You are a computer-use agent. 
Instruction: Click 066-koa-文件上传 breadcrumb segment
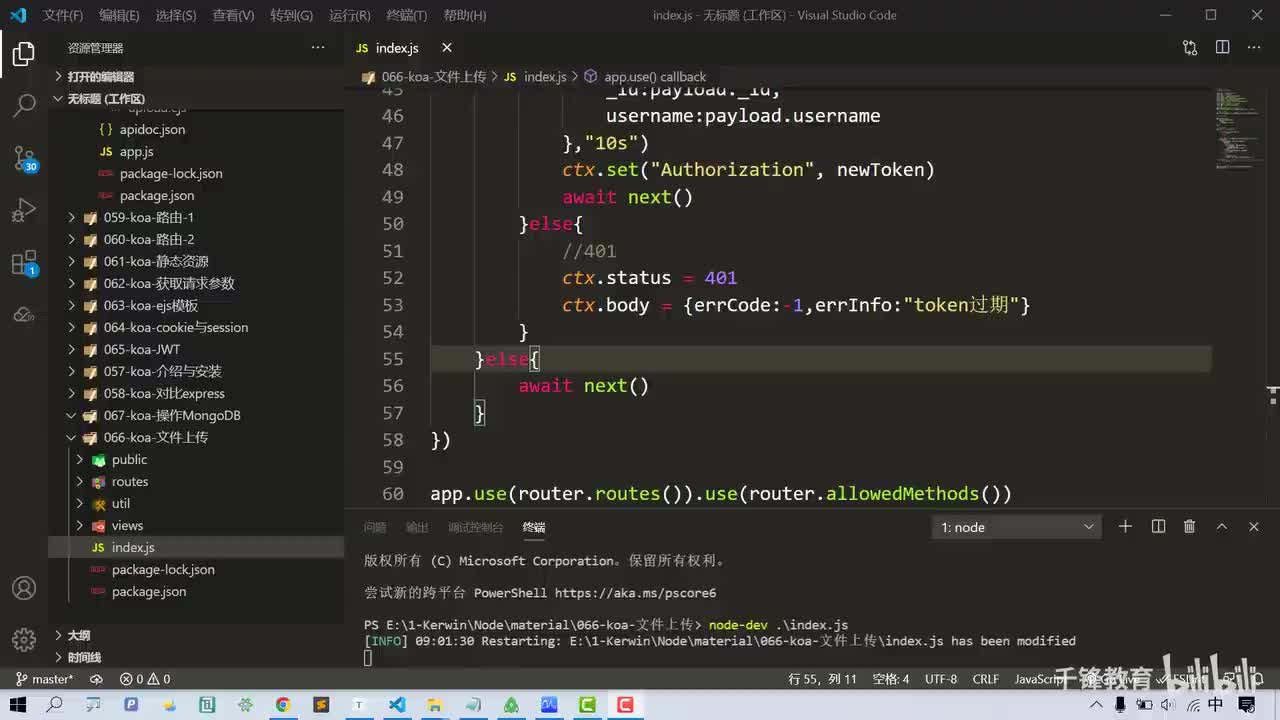coord(433,77)
